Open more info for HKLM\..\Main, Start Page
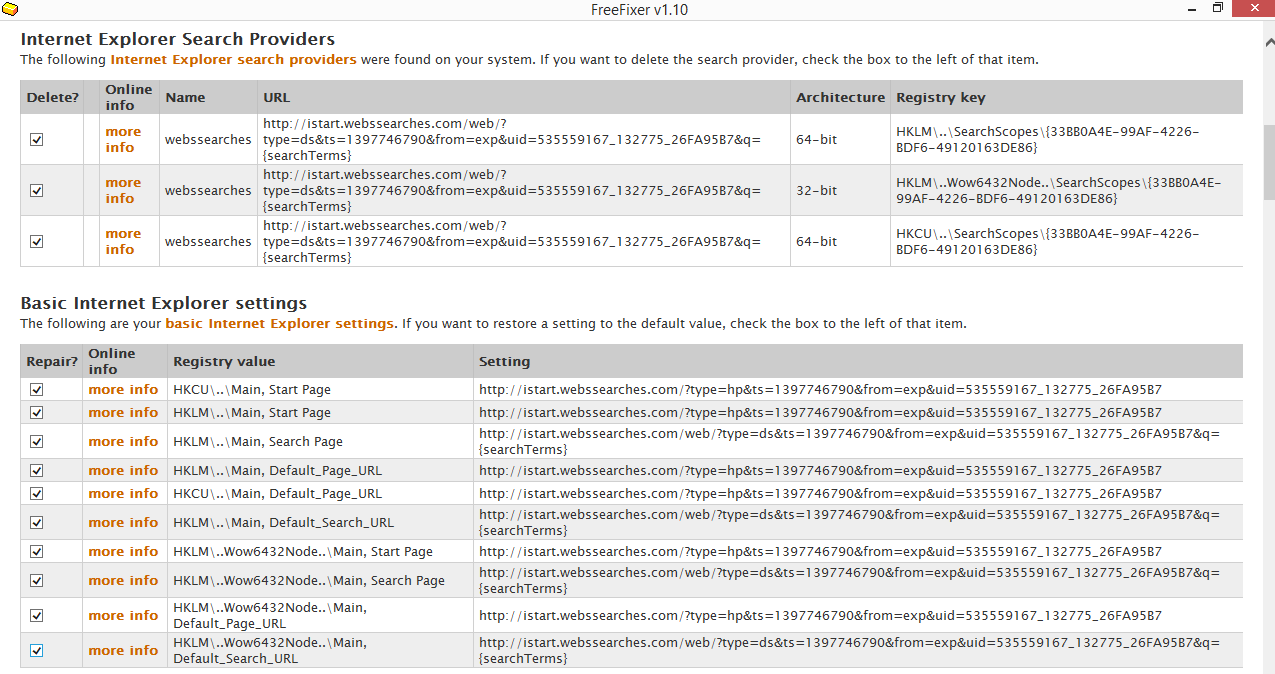This screenshot has height=674, width=1275. click(123, 413)
